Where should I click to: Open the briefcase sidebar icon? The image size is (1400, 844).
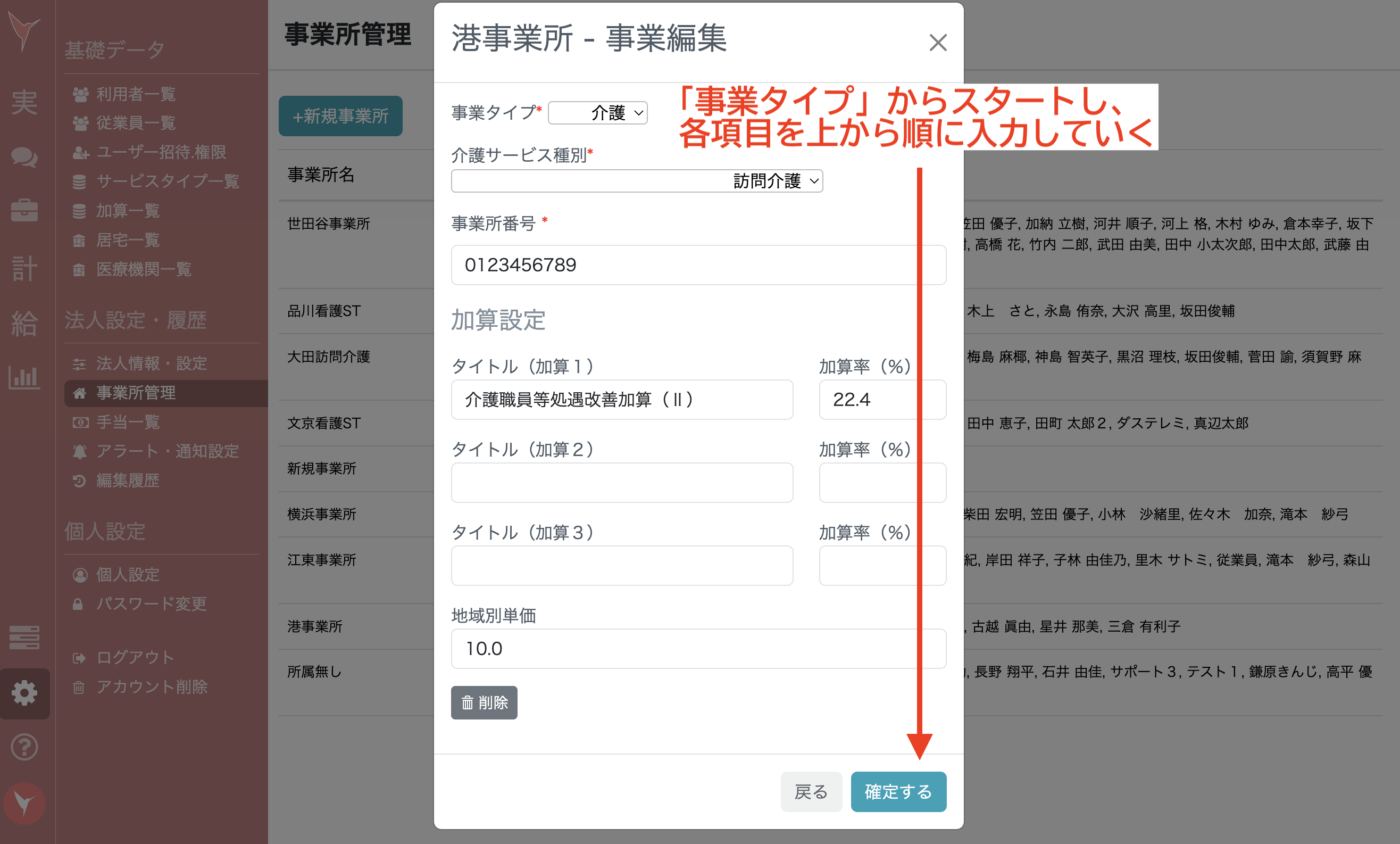point(25,210)
